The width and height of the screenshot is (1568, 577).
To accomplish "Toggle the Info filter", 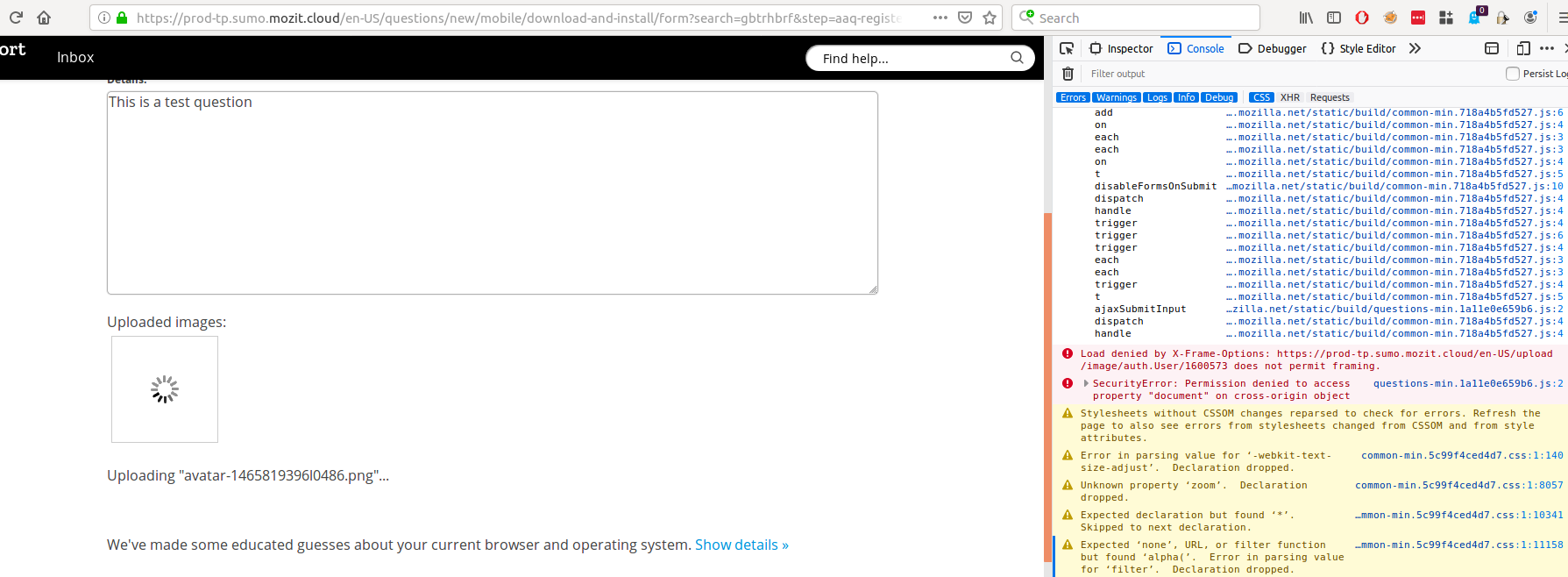I will click(x=1186, y=97).
